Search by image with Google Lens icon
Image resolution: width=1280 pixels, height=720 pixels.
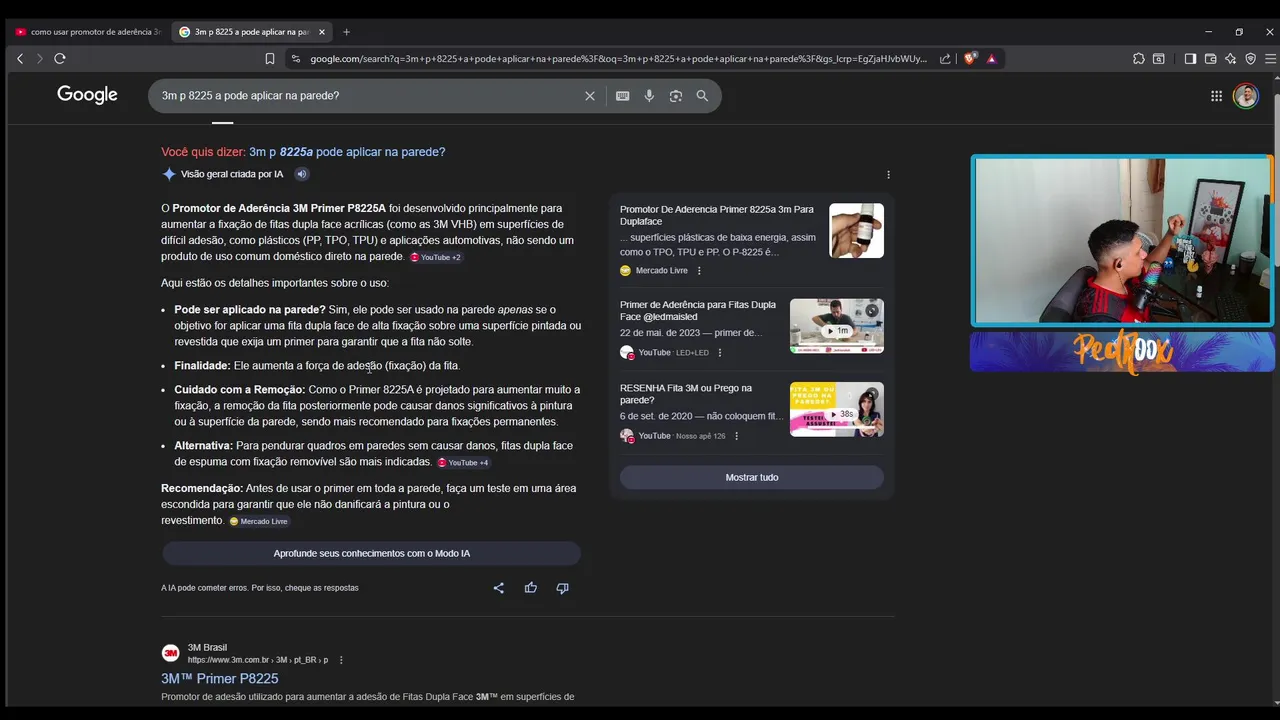tap(676, 96)
